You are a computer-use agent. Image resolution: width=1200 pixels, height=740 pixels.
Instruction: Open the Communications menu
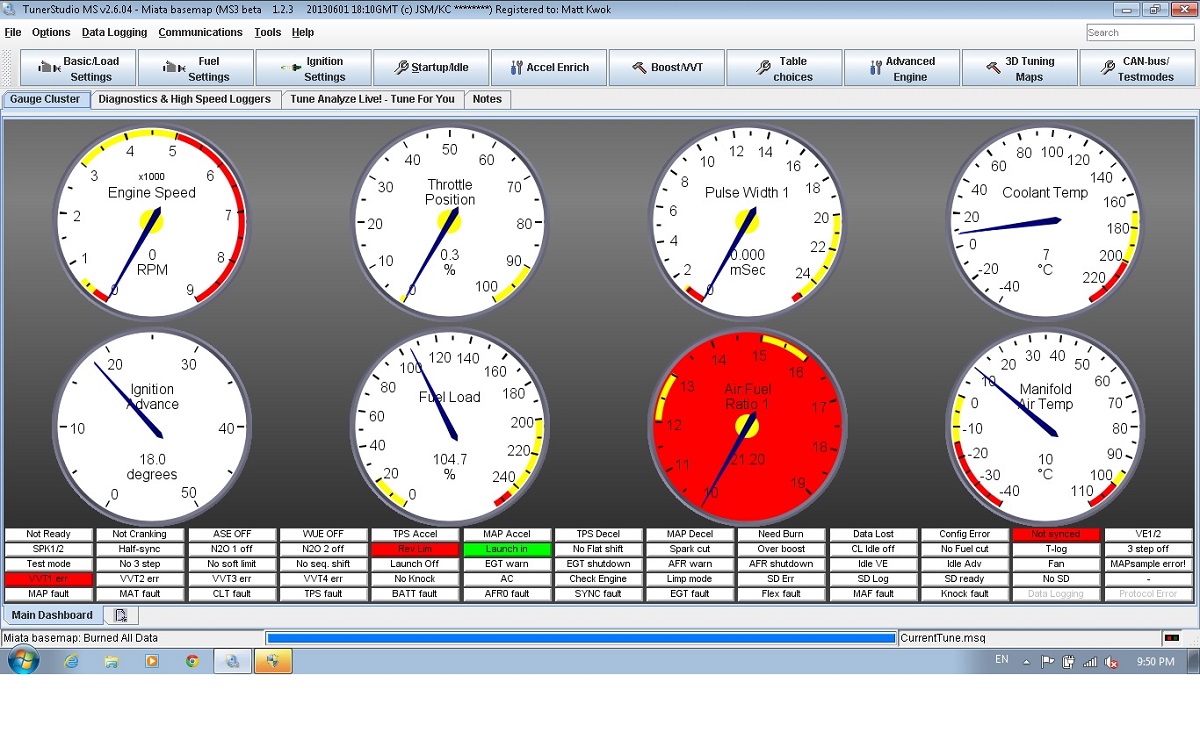coord(200,32)
